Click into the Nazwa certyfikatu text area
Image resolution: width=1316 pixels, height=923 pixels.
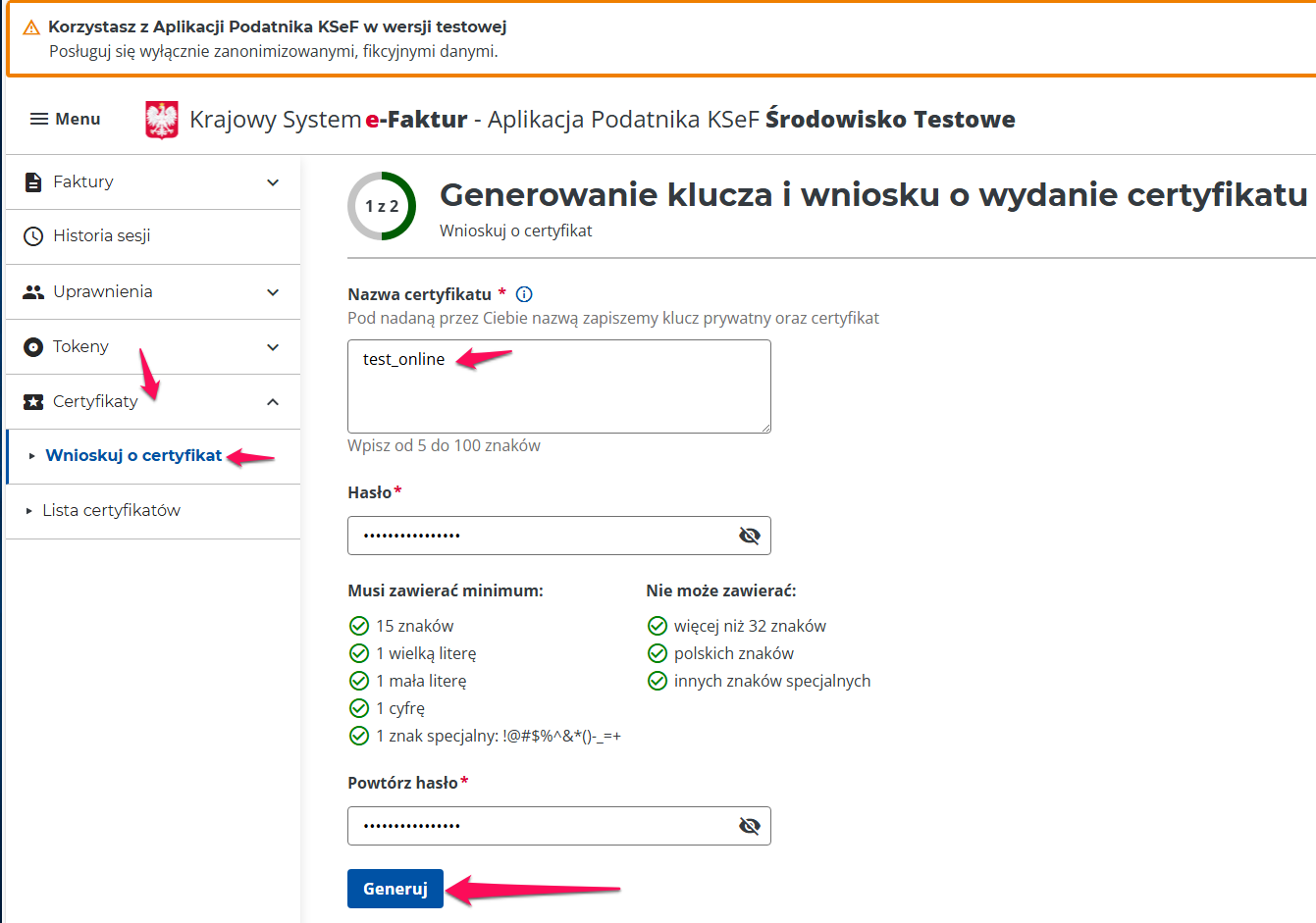[x=558, y=392]
